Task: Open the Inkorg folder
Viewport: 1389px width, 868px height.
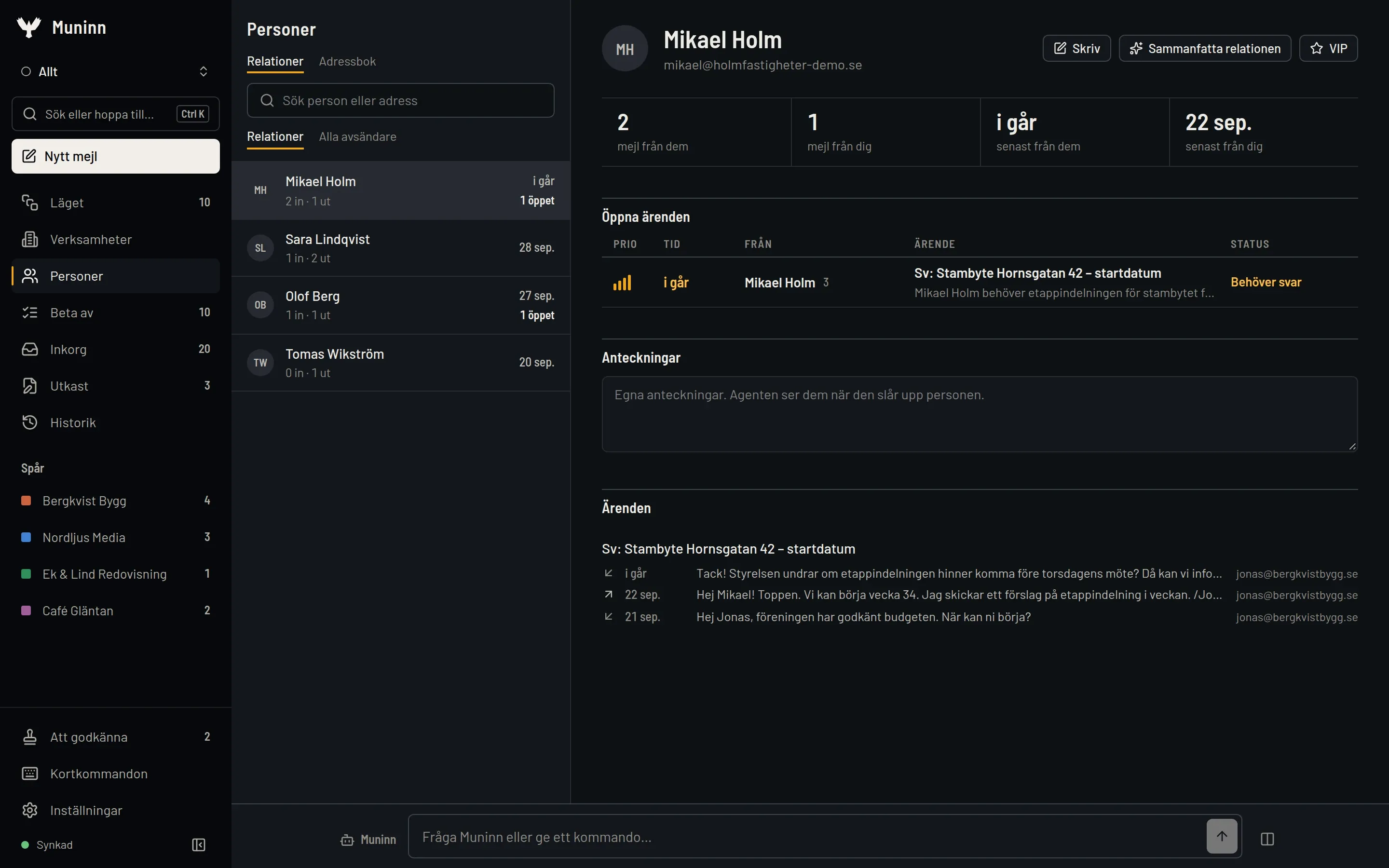Action: [115, 349]
